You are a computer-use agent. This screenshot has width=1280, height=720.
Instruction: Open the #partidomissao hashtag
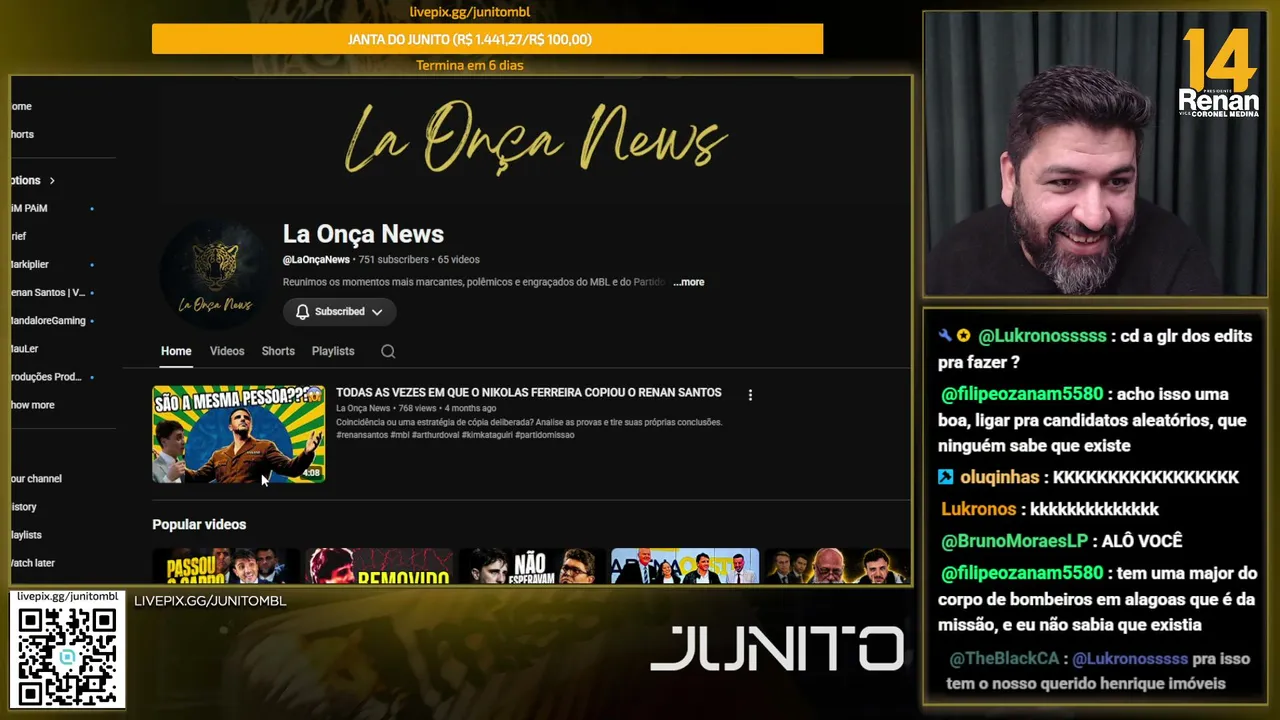[545, 435]
